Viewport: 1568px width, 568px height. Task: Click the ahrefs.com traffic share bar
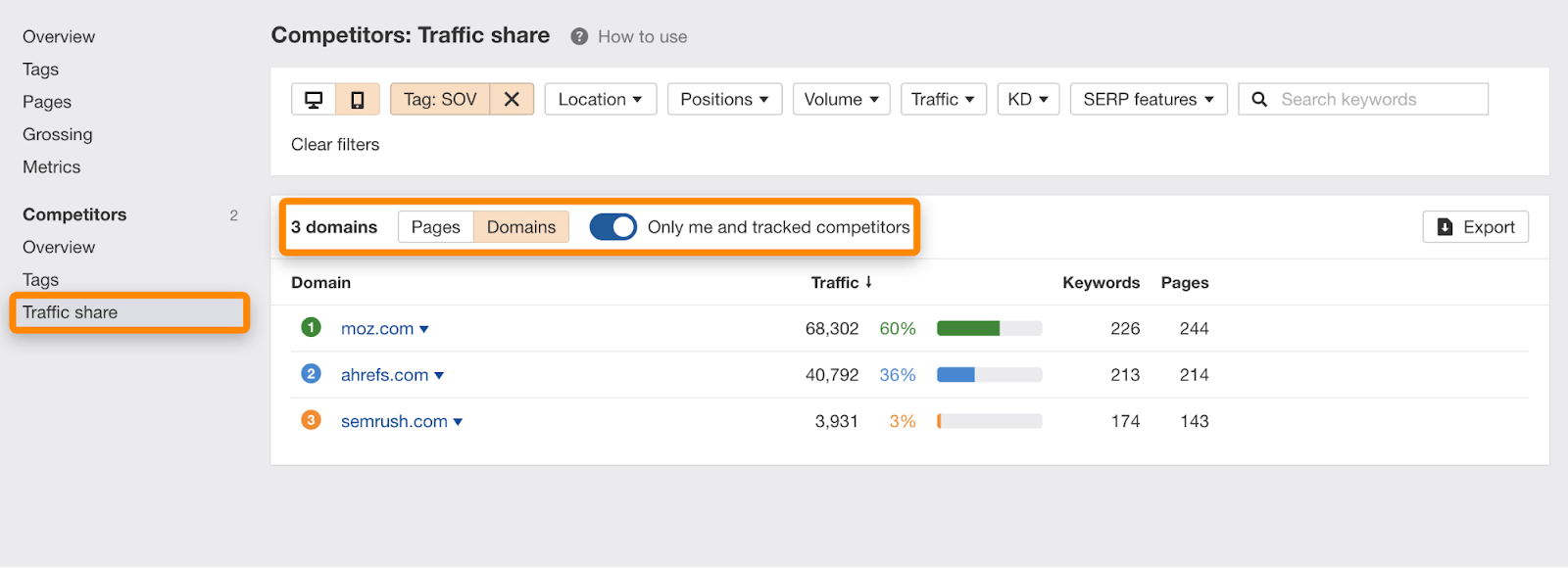[989, 374]
